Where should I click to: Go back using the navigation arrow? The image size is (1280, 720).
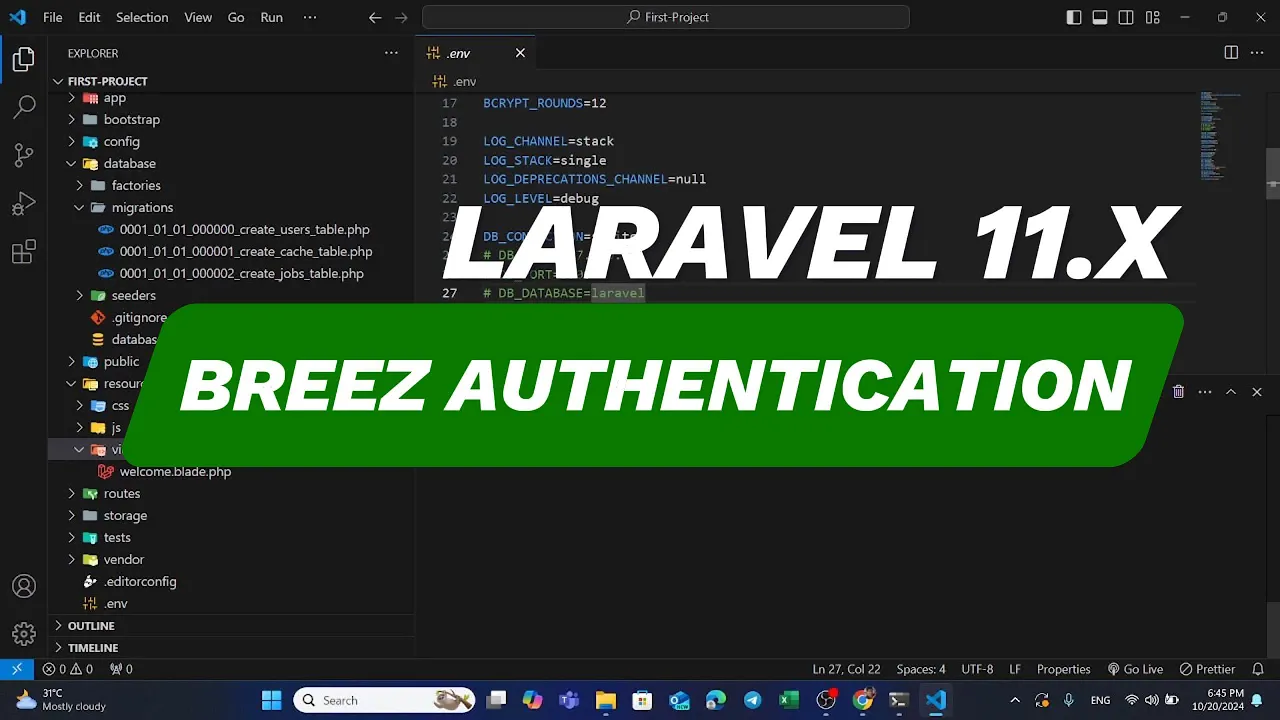[375, 17]
